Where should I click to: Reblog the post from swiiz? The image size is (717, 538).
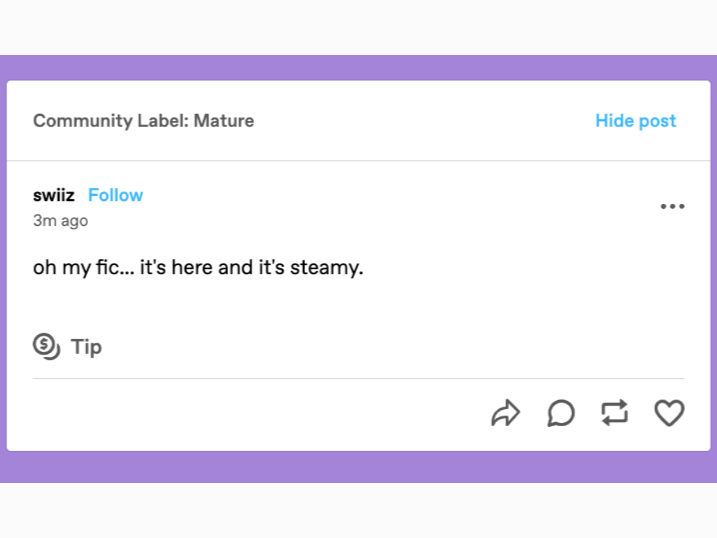point(614,413)
